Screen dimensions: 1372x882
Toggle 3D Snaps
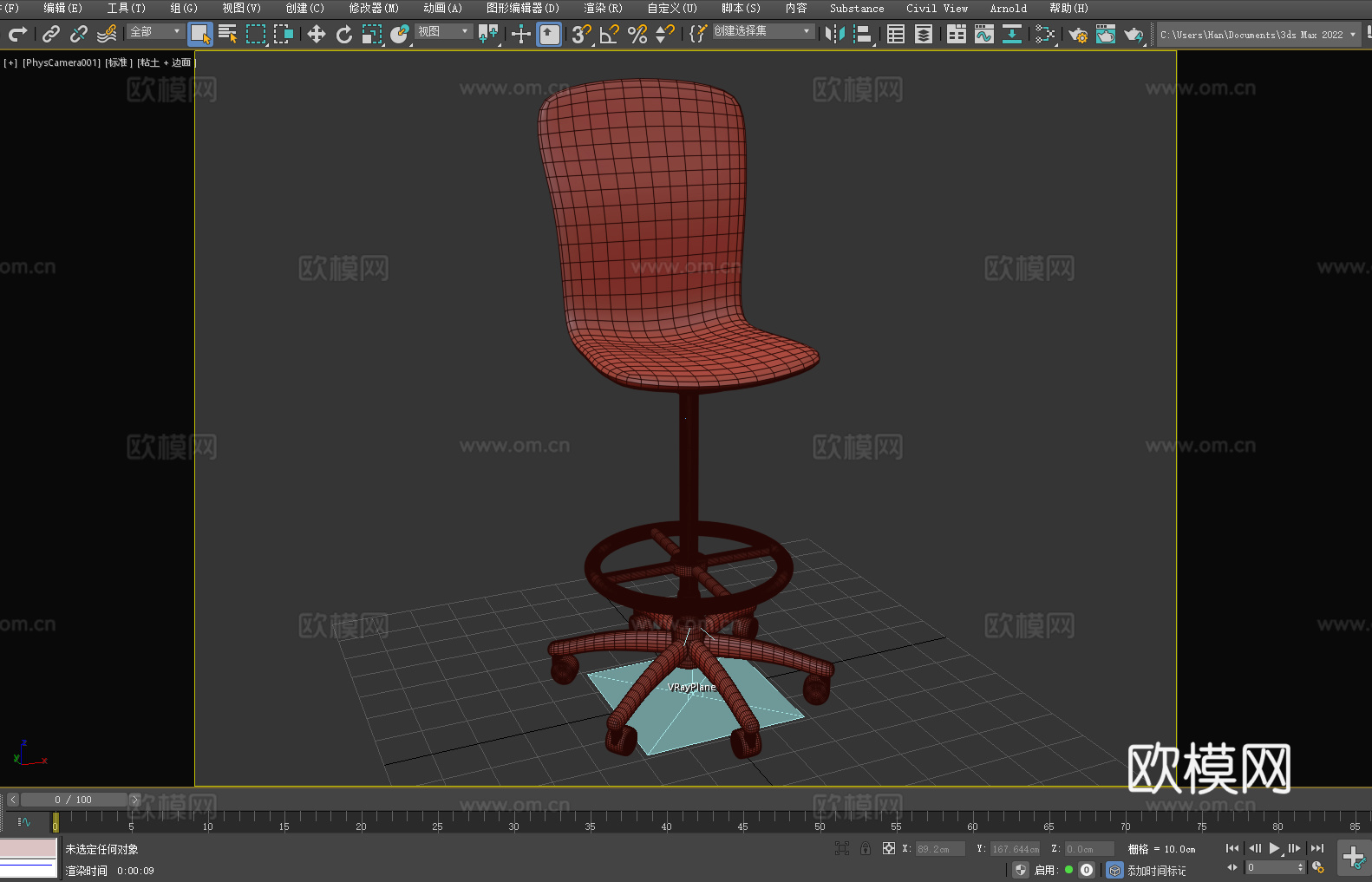coord(581,34)
